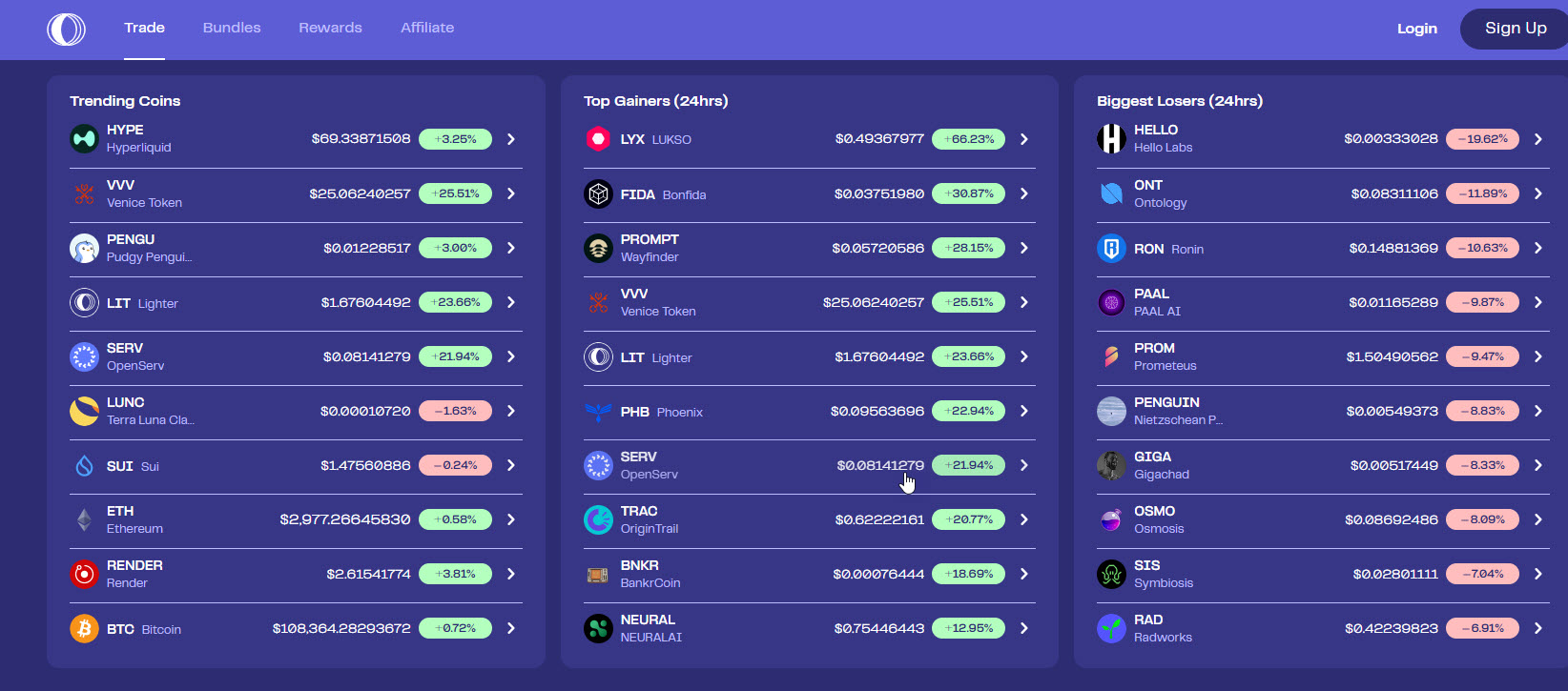Viewport: 1568px width, 691px height.
Task: Open PHB Phoenix row chevron
Action: click(1024, 411)
